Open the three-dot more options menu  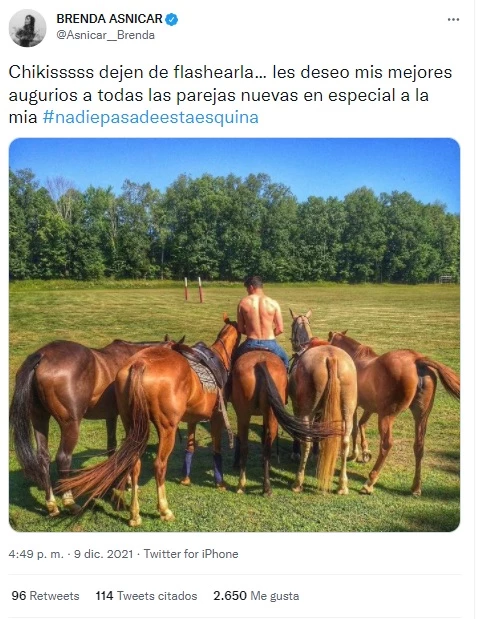click(x=453, y=19)
